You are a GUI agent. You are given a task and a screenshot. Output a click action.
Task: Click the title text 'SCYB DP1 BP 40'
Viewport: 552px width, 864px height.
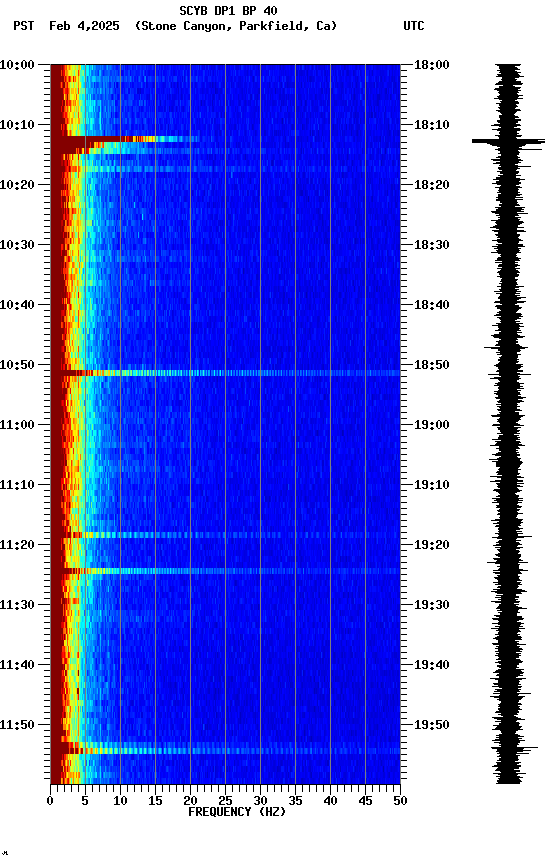[x=228, y=11]
